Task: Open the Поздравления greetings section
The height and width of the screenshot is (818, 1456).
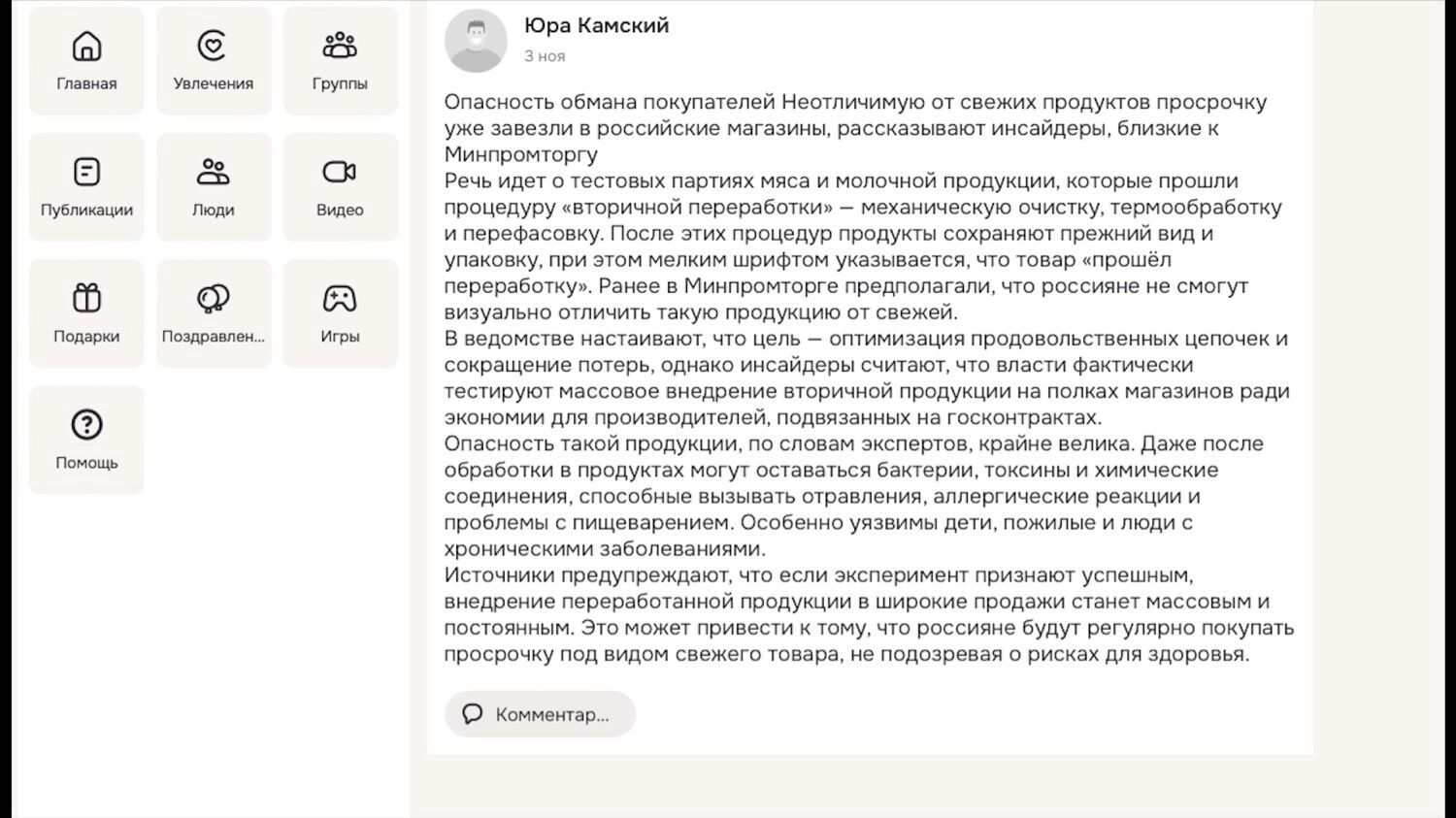Action: [214, 312]
